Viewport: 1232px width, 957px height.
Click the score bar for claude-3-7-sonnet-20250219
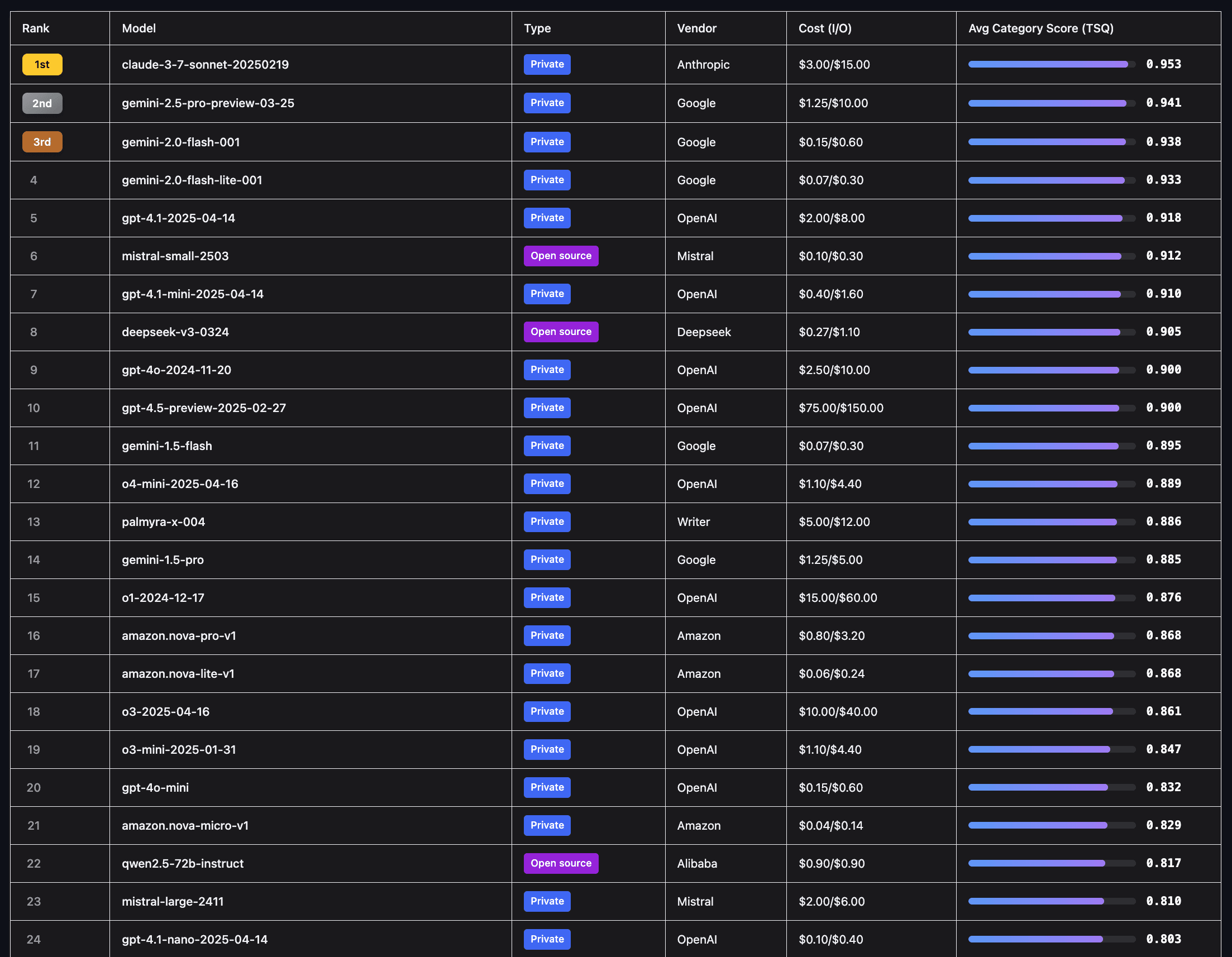coord(1052,64)
